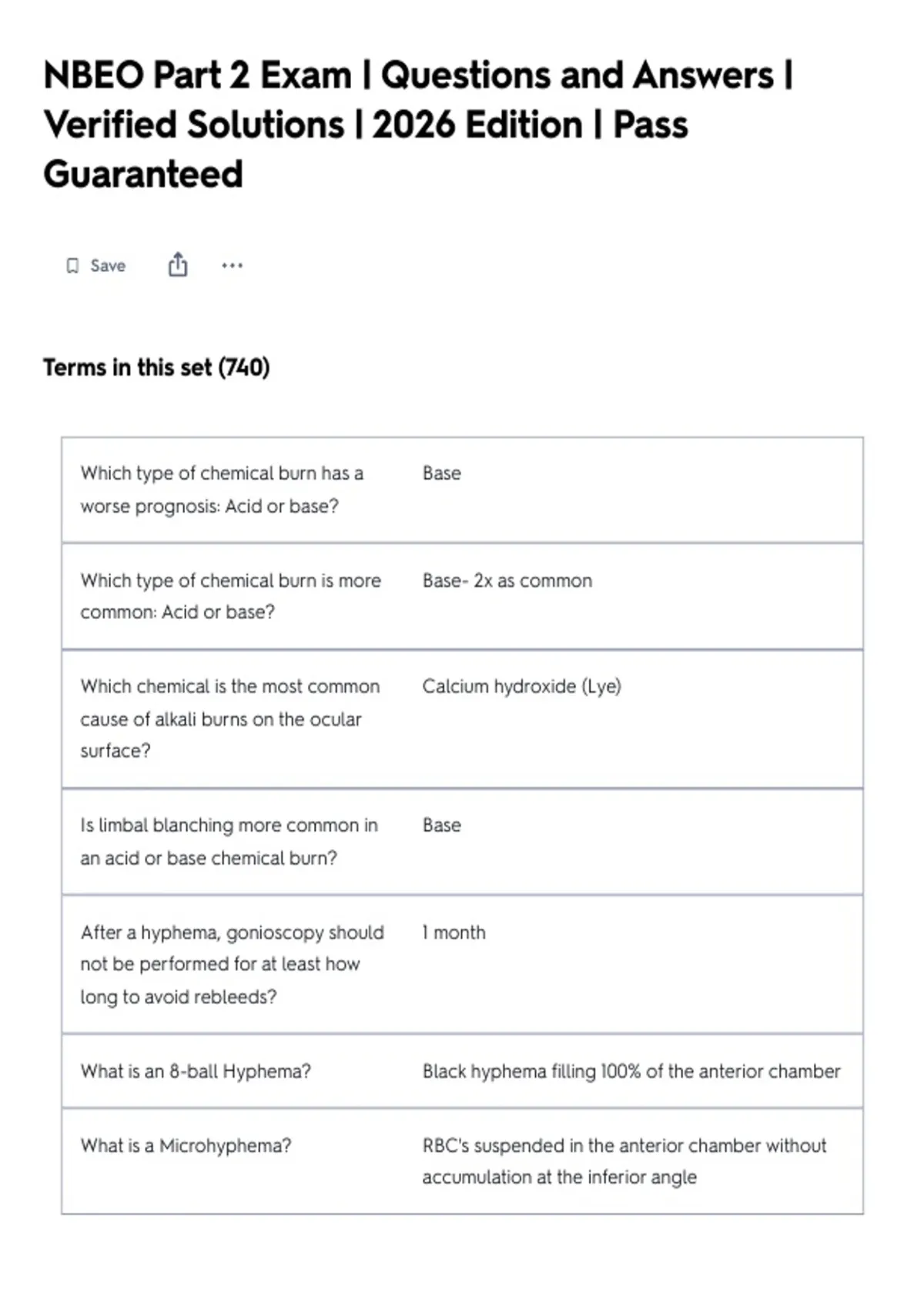
Task: Open the three-dots more options menu
Action: click(x=232, y=266)
